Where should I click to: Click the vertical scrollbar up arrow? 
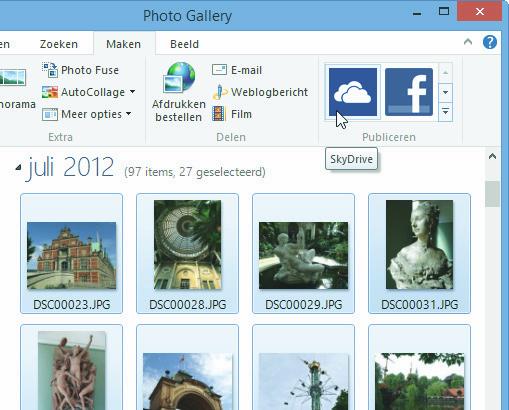click(x=492, y=157)
